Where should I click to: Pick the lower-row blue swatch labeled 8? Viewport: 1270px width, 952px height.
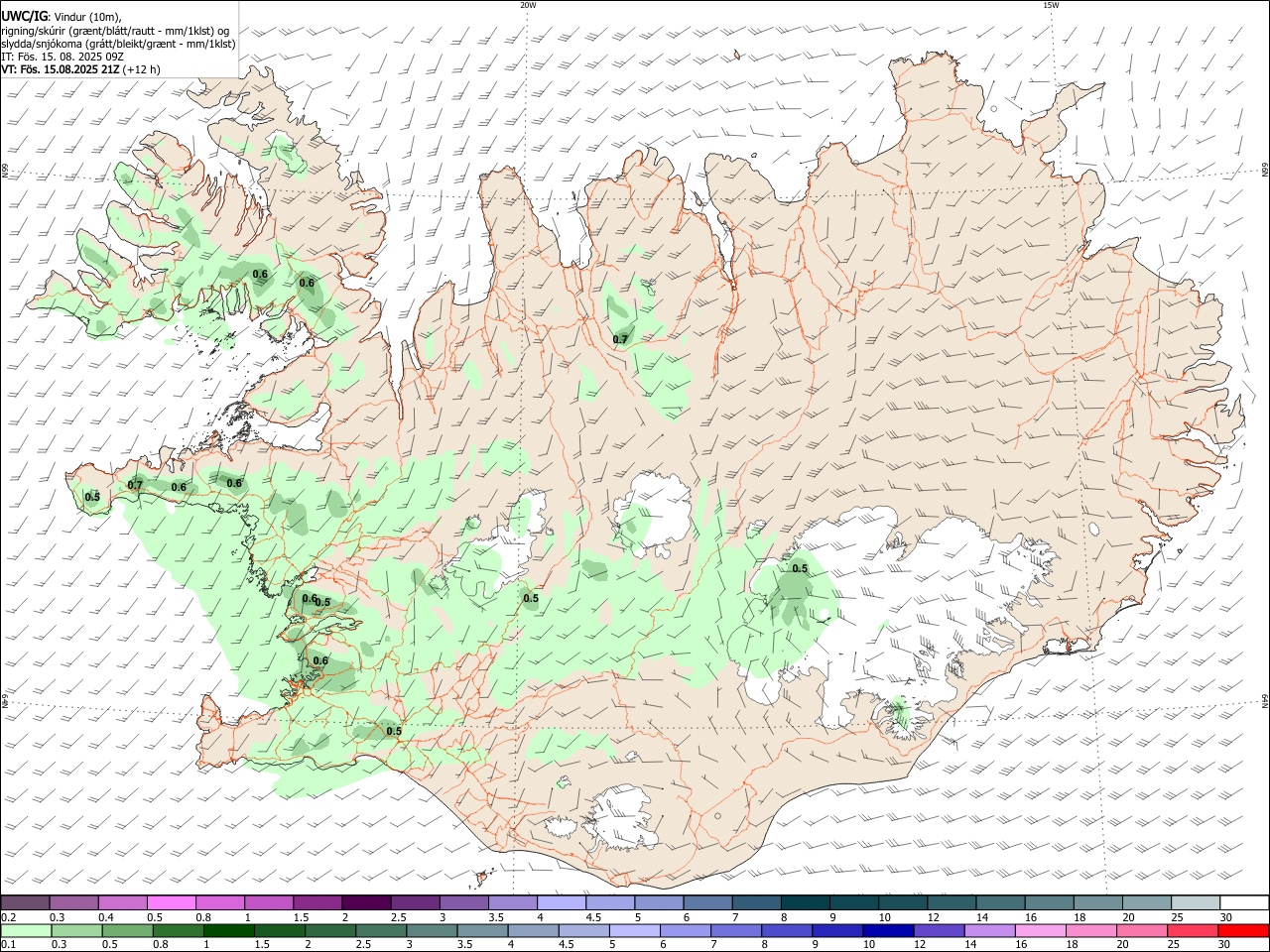tap(786, 930)
